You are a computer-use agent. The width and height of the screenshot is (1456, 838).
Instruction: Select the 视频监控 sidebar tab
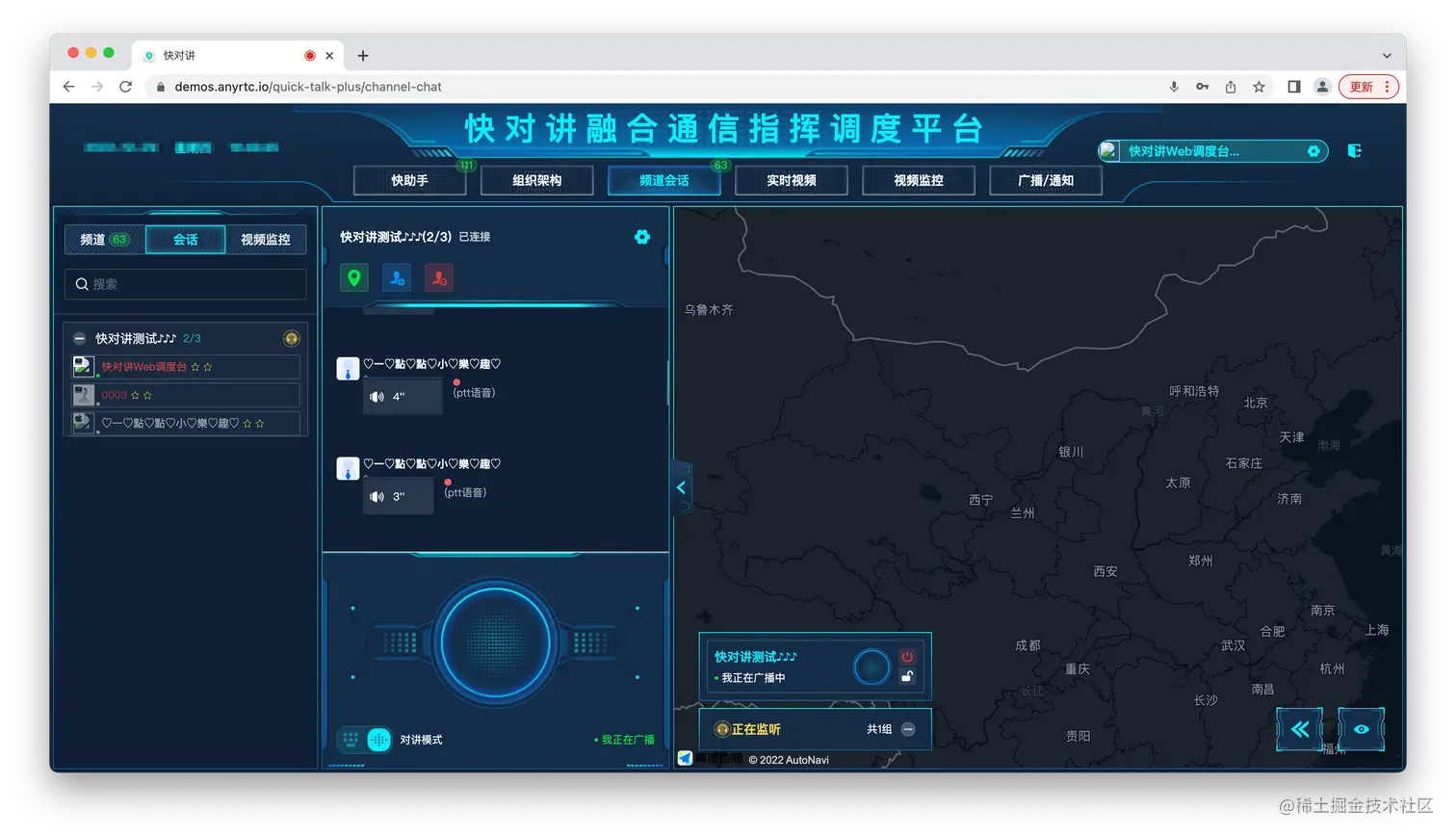[x=265, y=240]
